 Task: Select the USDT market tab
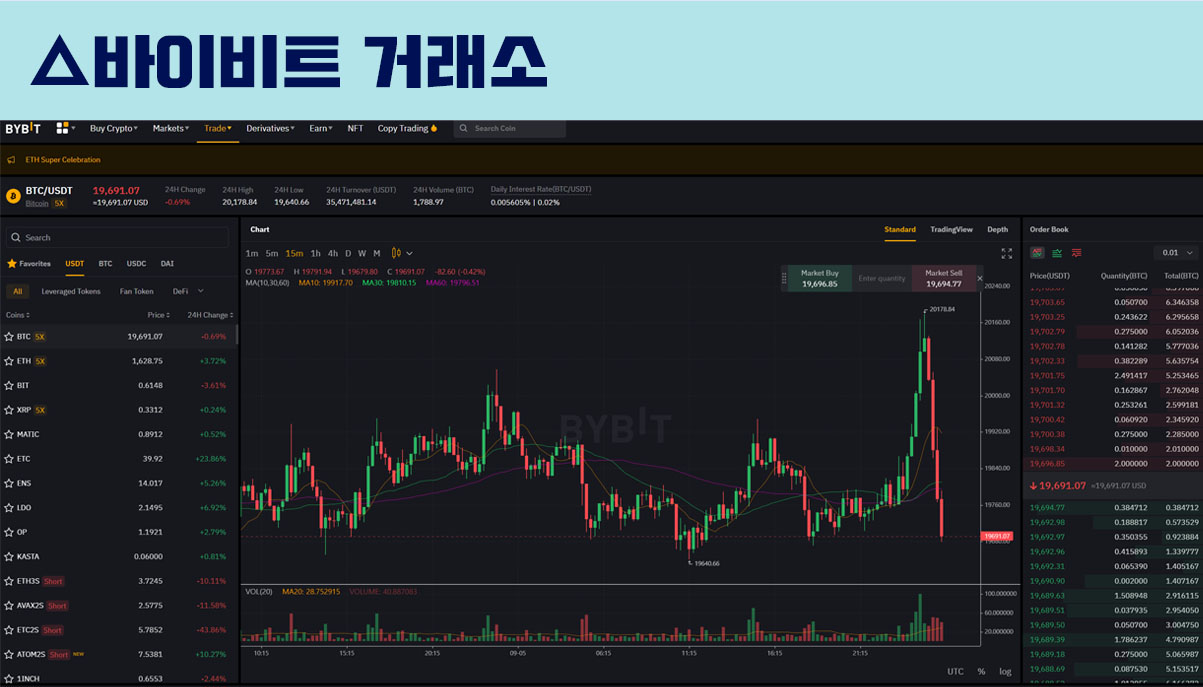coord(75,264)
